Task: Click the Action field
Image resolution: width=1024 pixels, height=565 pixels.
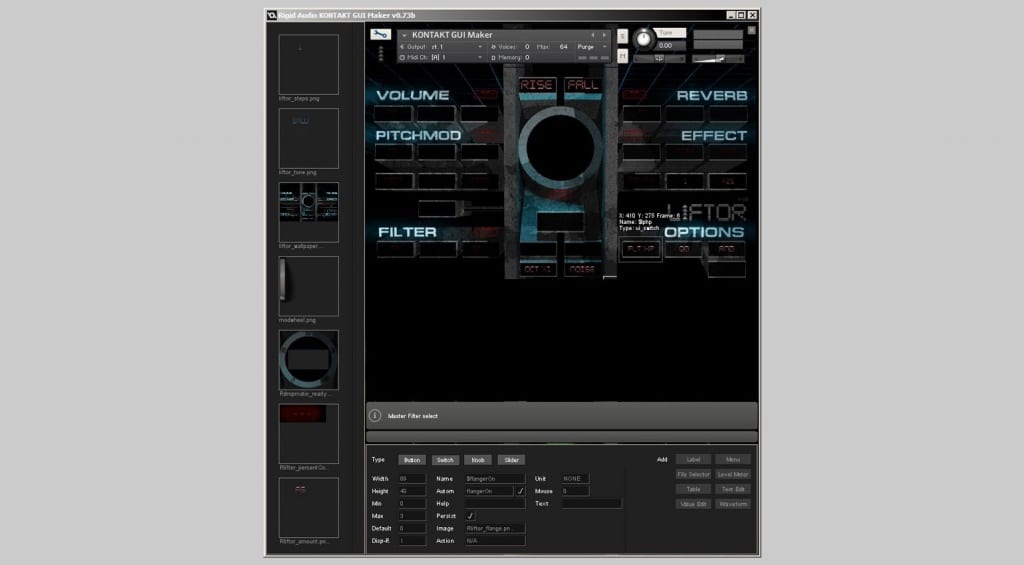Action: (494, 541)
